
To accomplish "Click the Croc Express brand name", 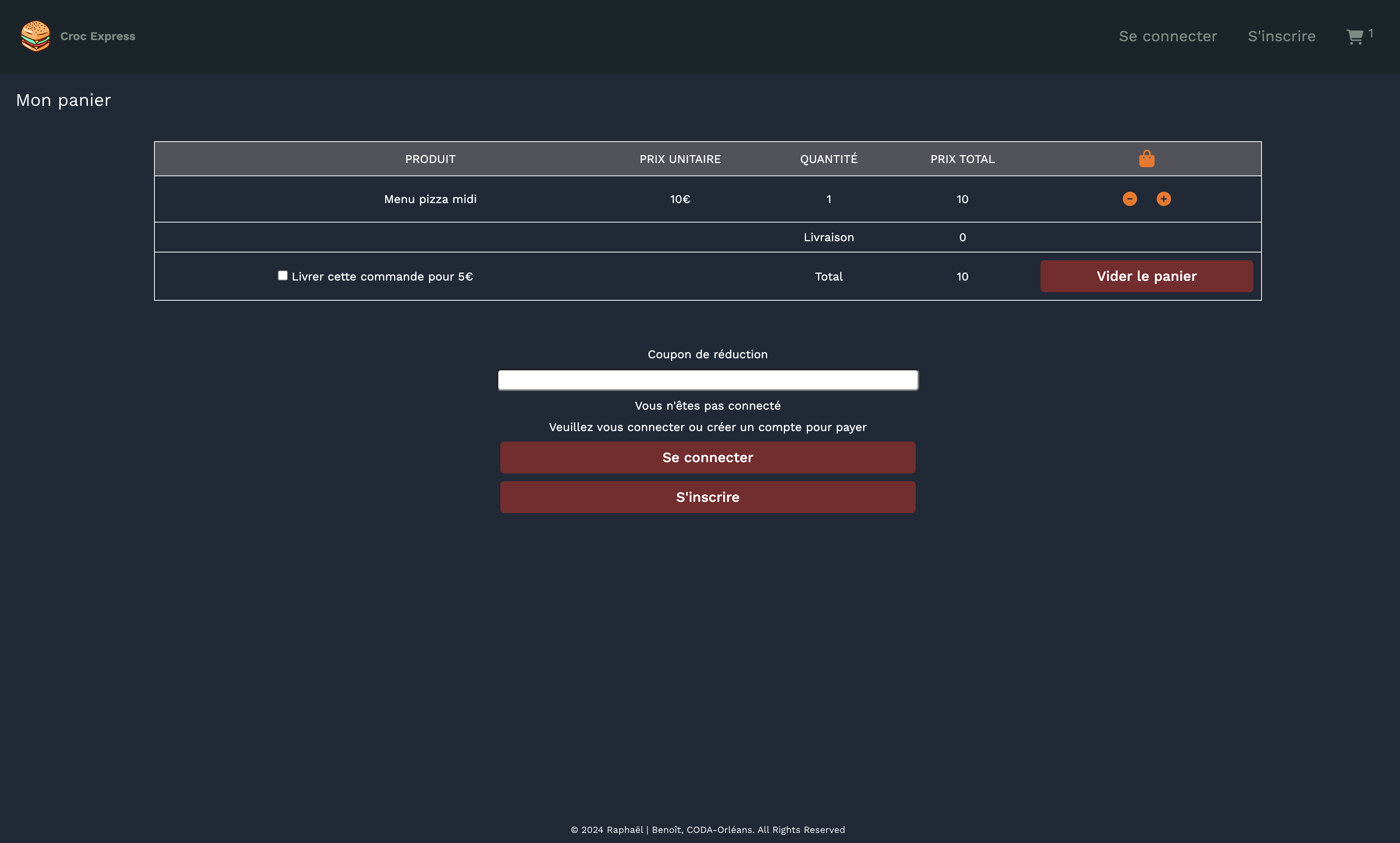I will tap(98, 36).
